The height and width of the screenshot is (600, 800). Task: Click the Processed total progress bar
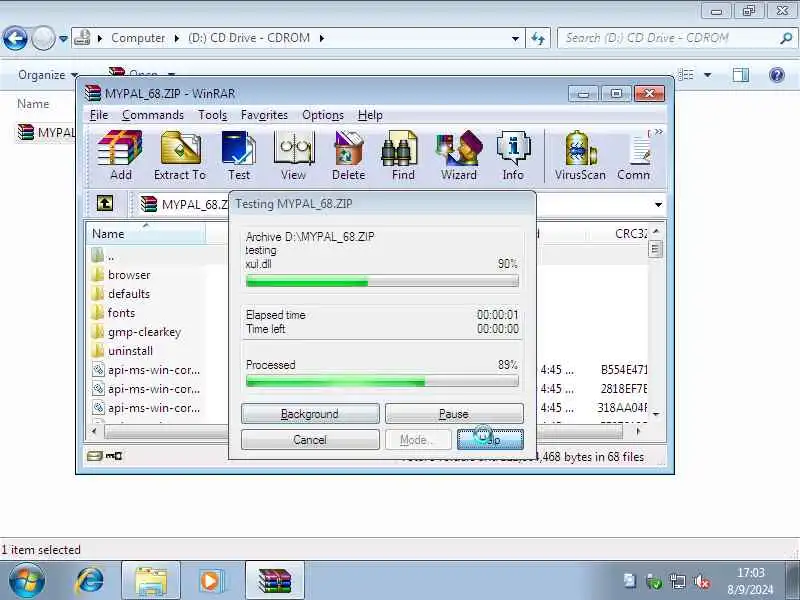(x=382, y=381)
